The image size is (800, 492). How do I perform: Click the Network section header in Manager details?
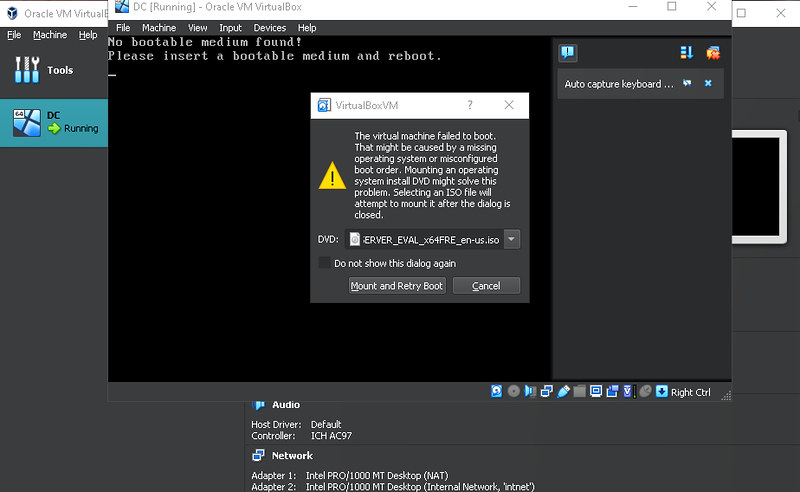coord(292,455)
